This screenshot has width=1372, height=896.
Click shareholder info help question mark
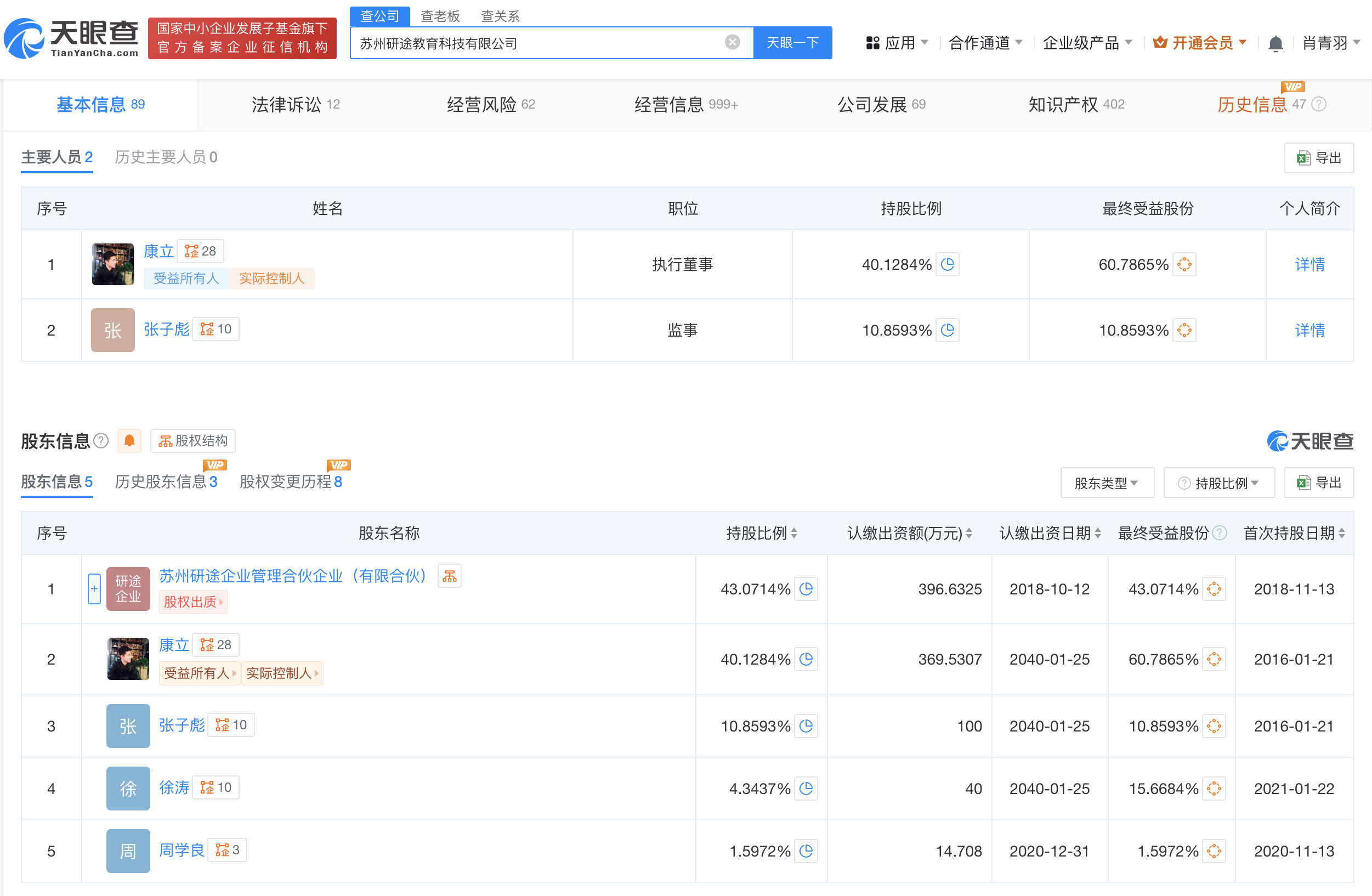tap(101, 441)
